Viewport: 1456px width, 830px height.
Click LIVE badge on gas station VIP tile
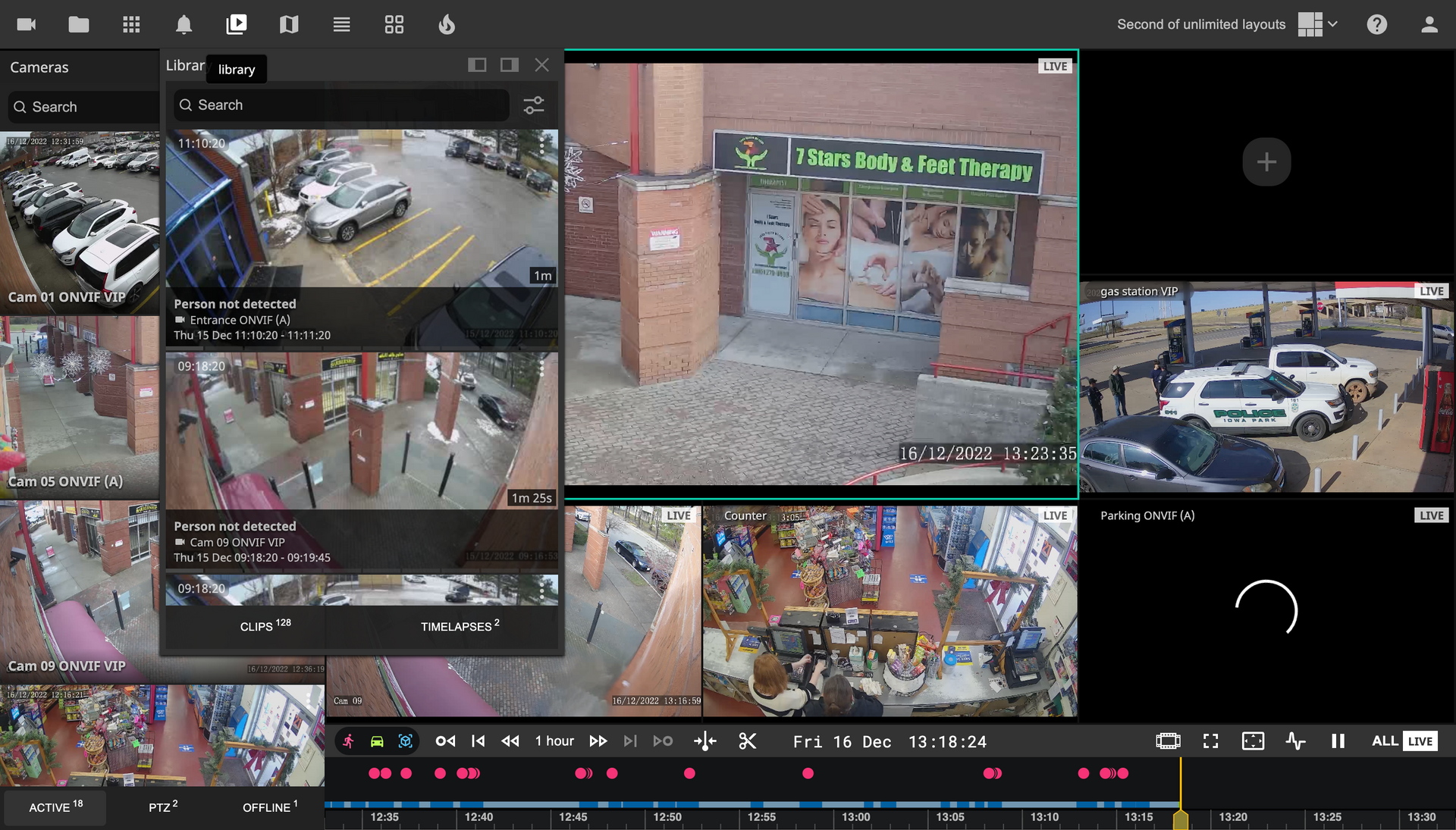coord(1432,291)
